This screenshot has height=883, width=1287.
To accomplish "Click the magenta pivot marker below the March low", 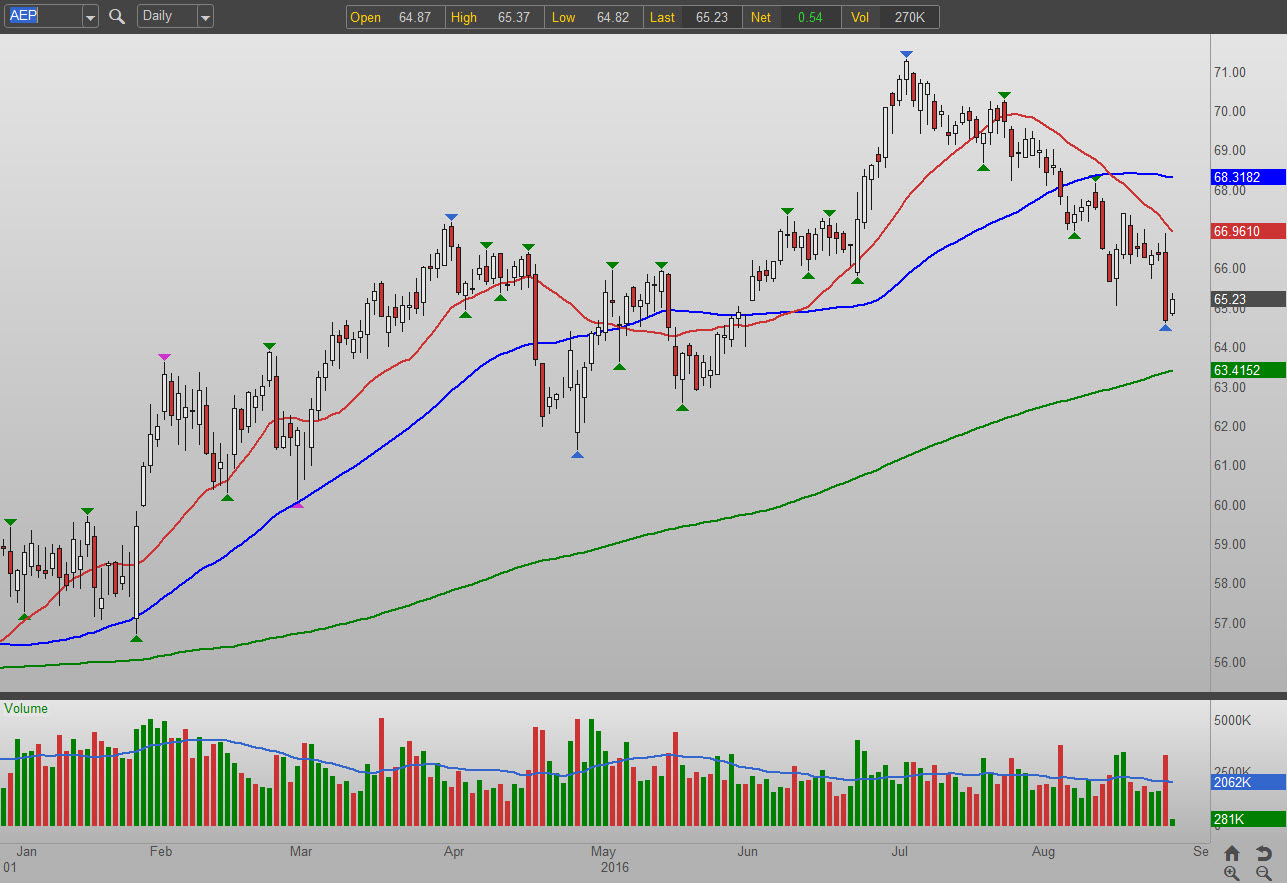I will click(x=297, y=505).
